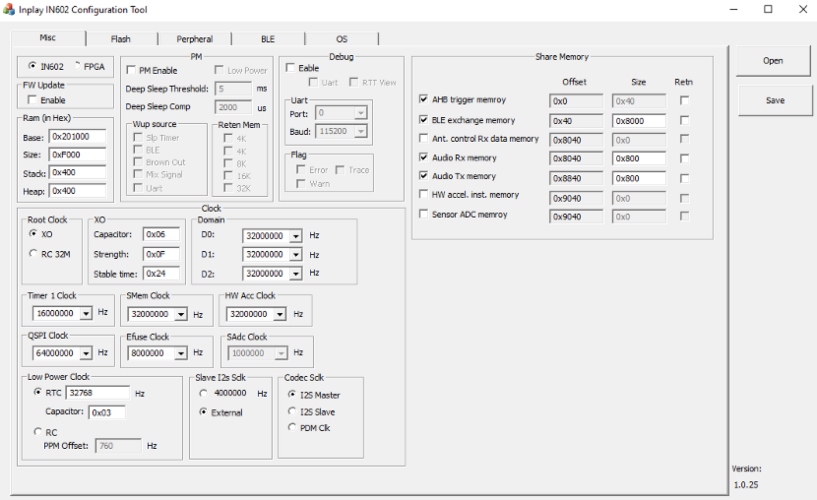This screenshot has width=817, height=500.
Task: Click the Ram Size input field
Action: click(x=77, y=155)
